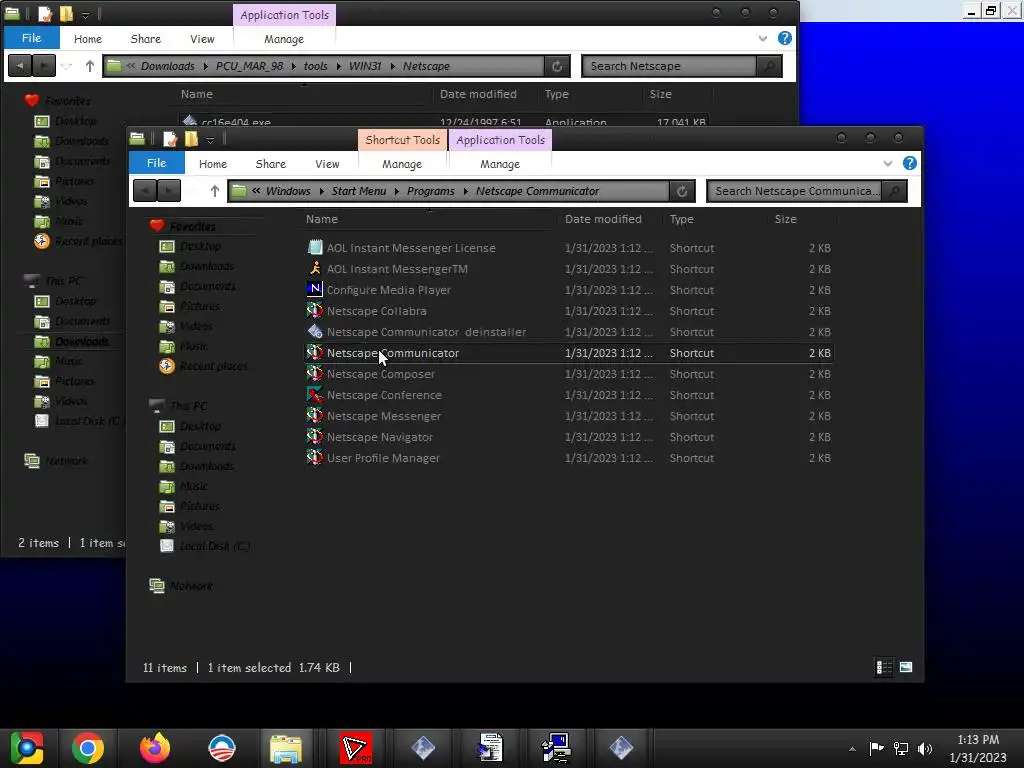Open network icon in system tray
The width and height of the screenshot is (1024, 768).
[x=901, y=748]
